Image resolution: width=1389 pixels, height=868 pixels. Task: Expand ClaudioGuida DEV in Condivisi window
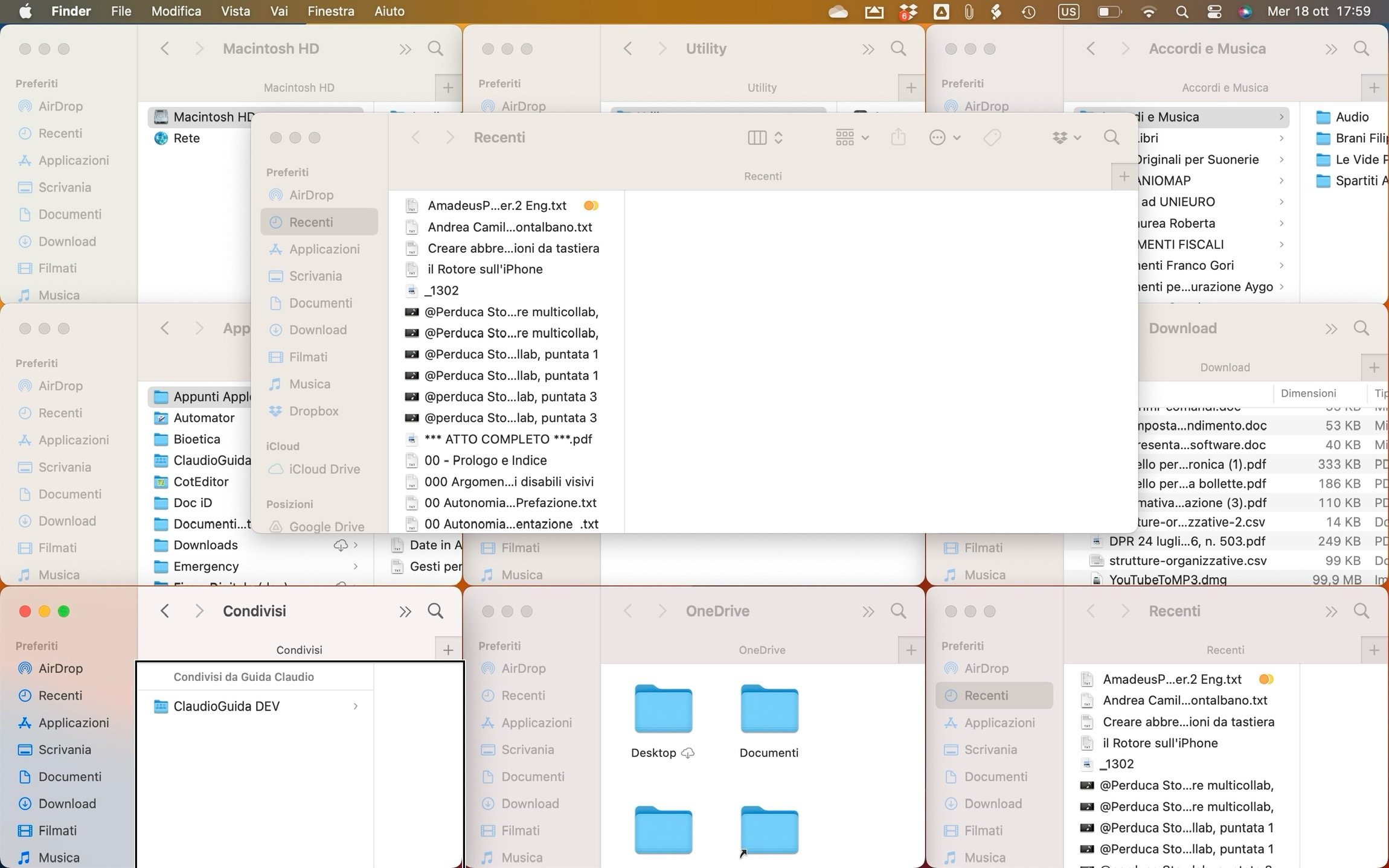[356, 706]
